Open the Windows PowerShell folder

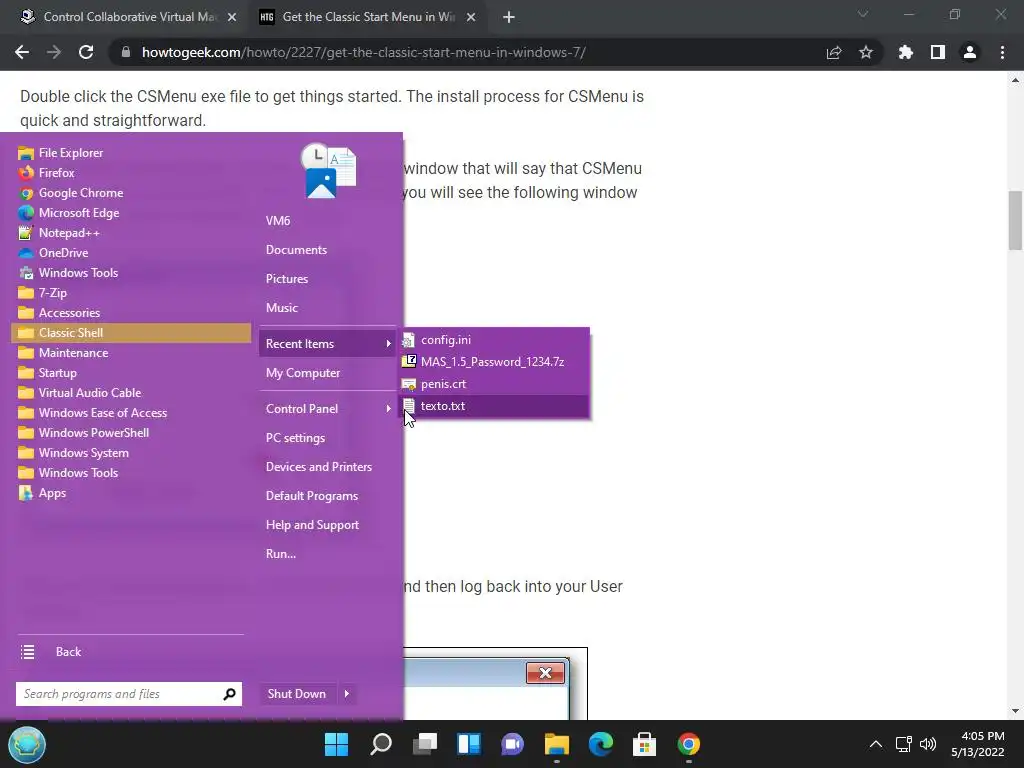tap(131, 433)
